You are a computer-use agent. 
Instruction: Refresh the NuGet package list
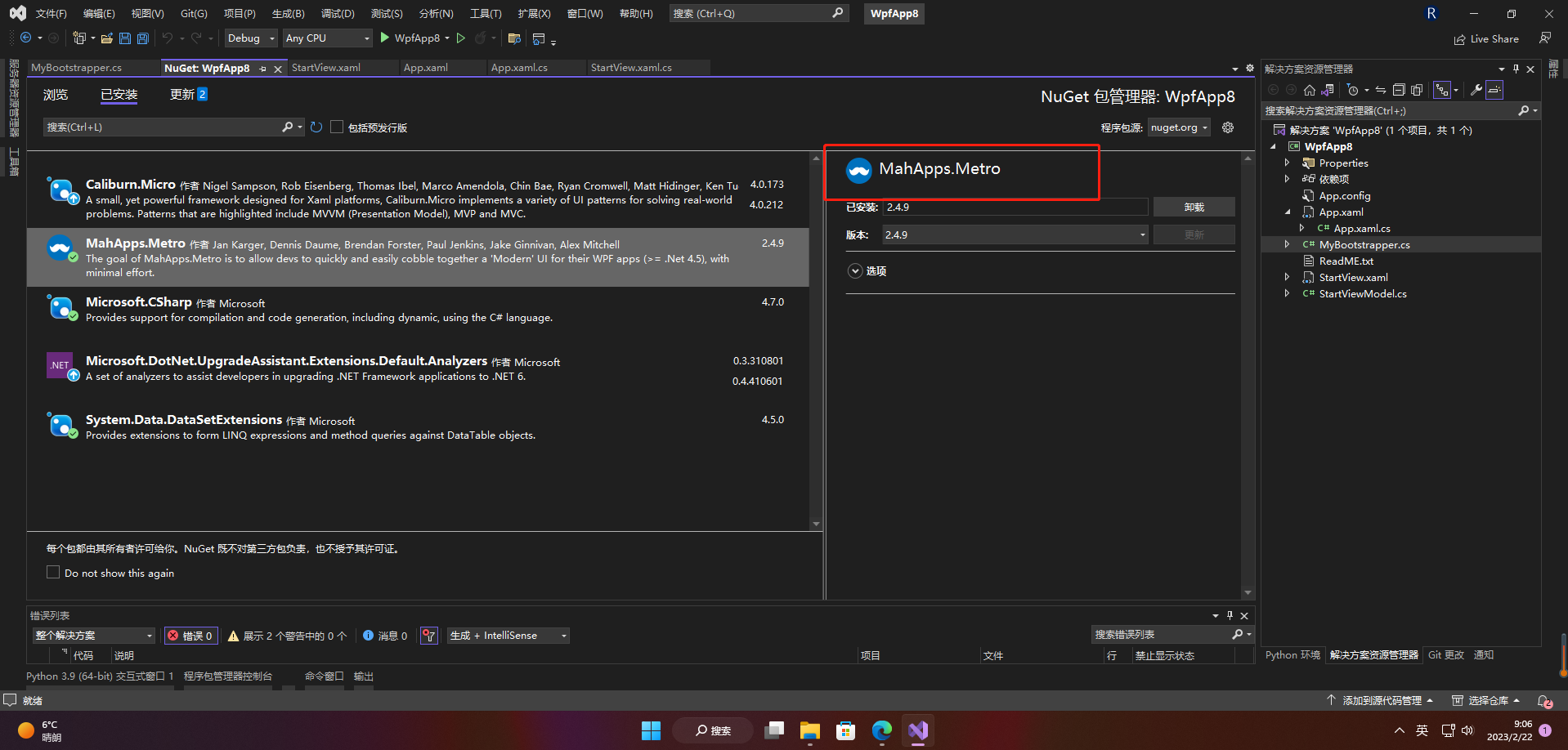(x=316, y=127)
